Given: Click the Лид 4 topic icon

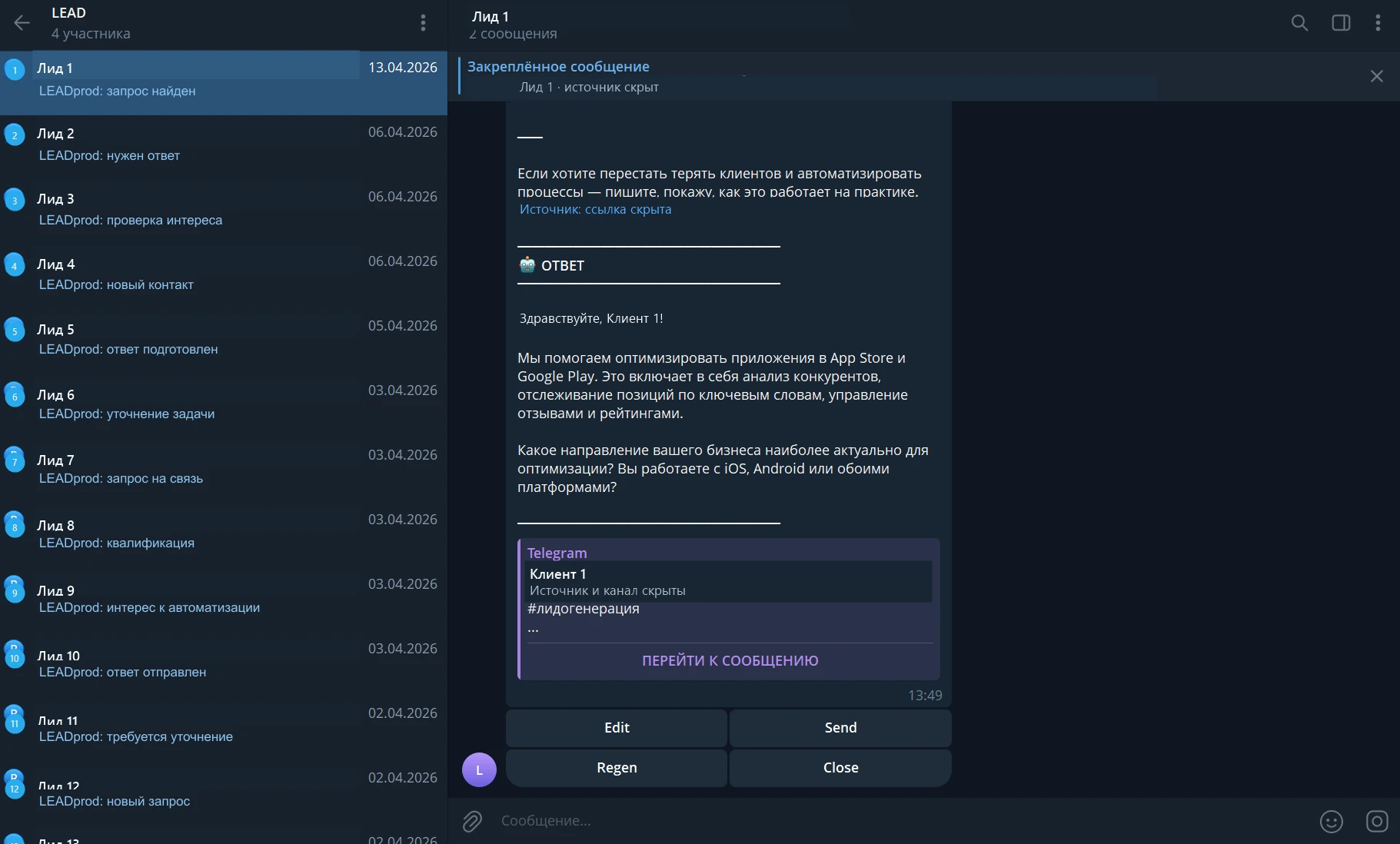Looking at the screenshot, I should coord(15,266).
